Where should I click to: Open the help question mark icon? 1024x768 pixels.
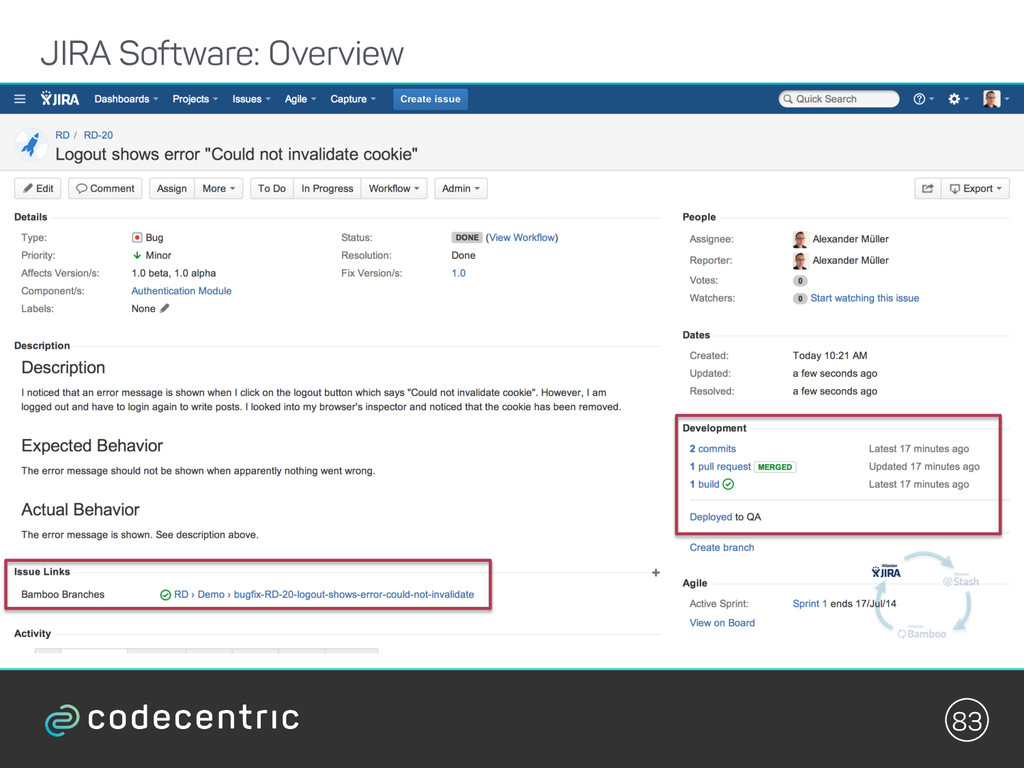click(919, 99)
